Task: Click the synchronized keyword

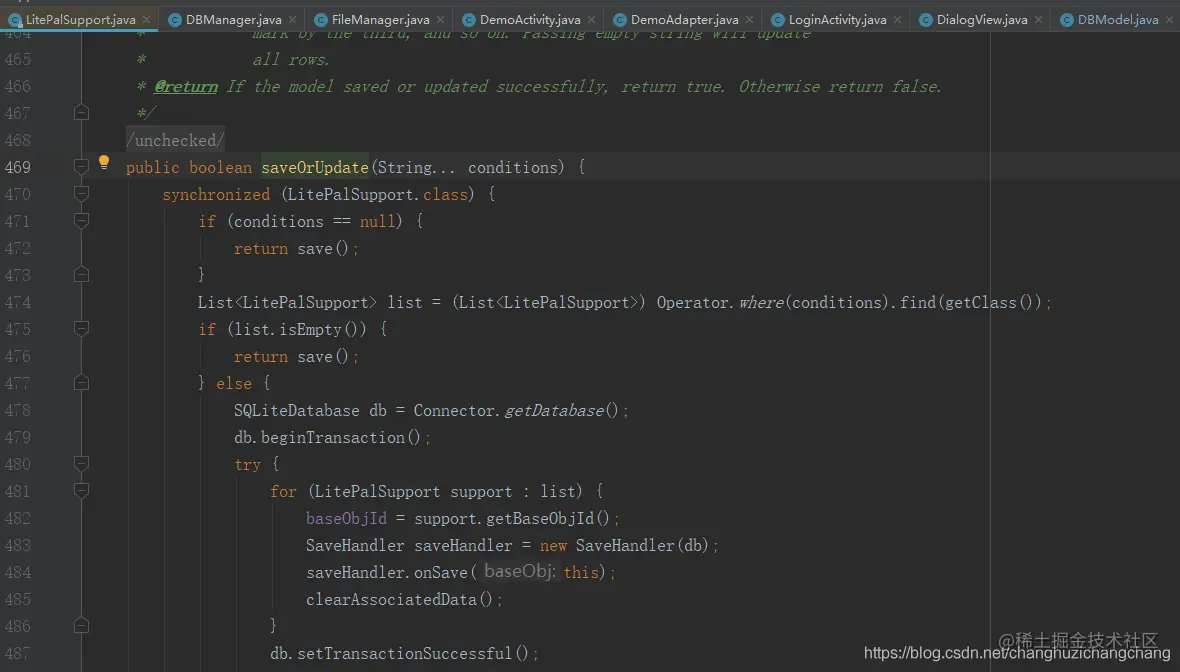Action: tap(216, 194)
